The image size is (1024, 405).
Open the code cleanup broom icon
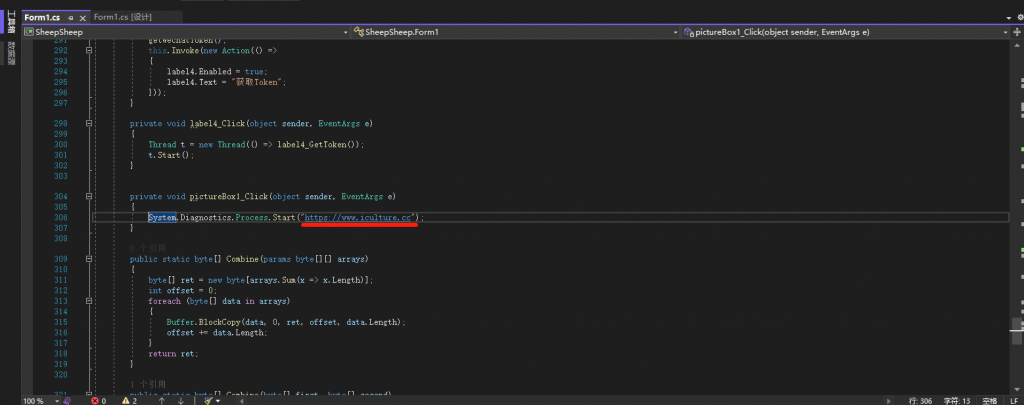click(207, 400)
